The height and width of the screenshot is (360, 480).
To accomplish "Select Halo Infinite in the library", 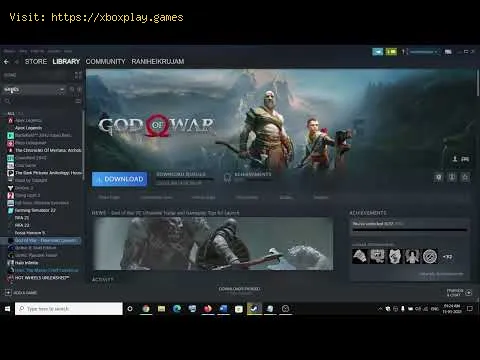I will coord(26,263).
